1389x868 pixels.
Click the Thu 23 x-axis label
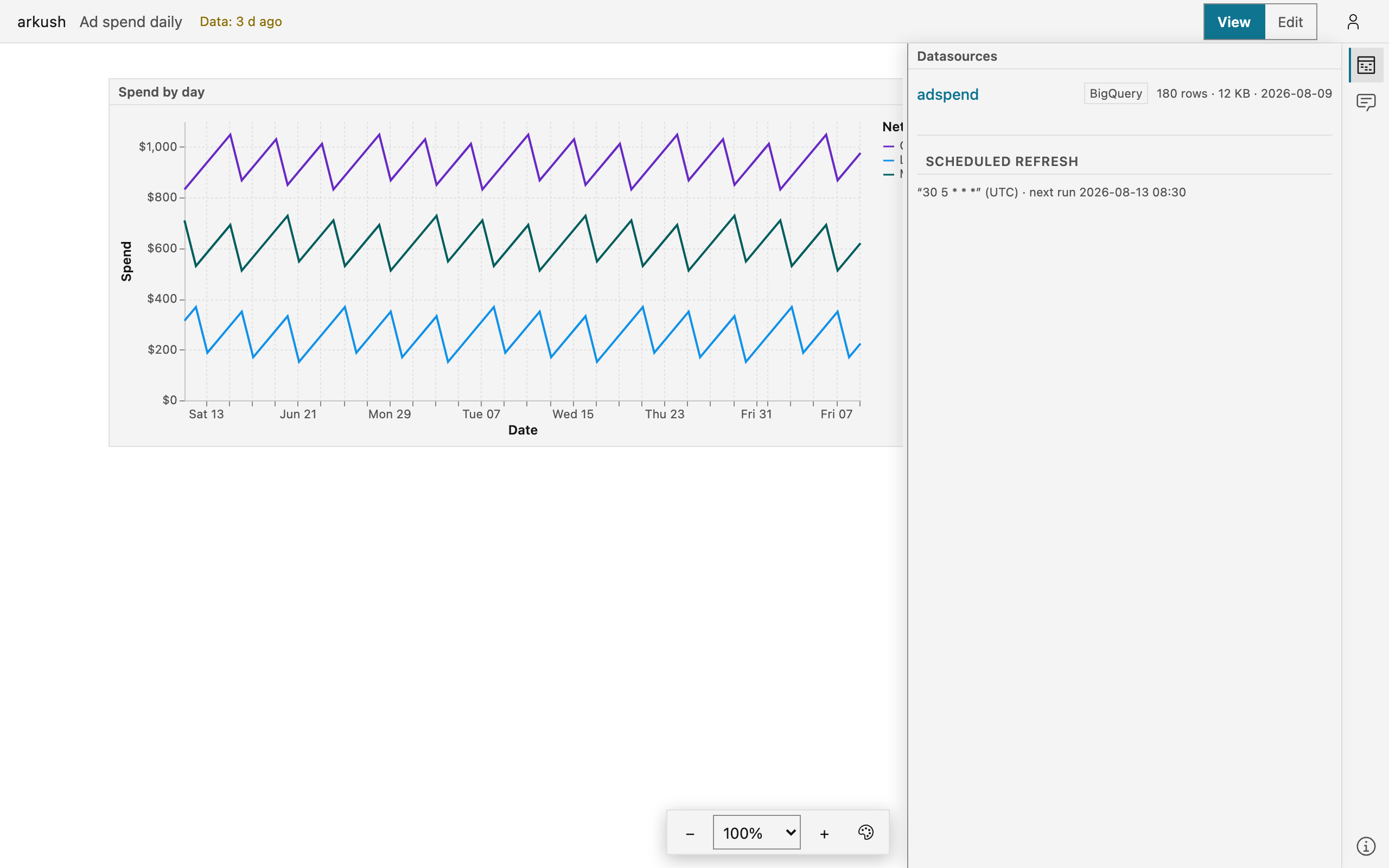pyautogui.click(x=665, y=414)
